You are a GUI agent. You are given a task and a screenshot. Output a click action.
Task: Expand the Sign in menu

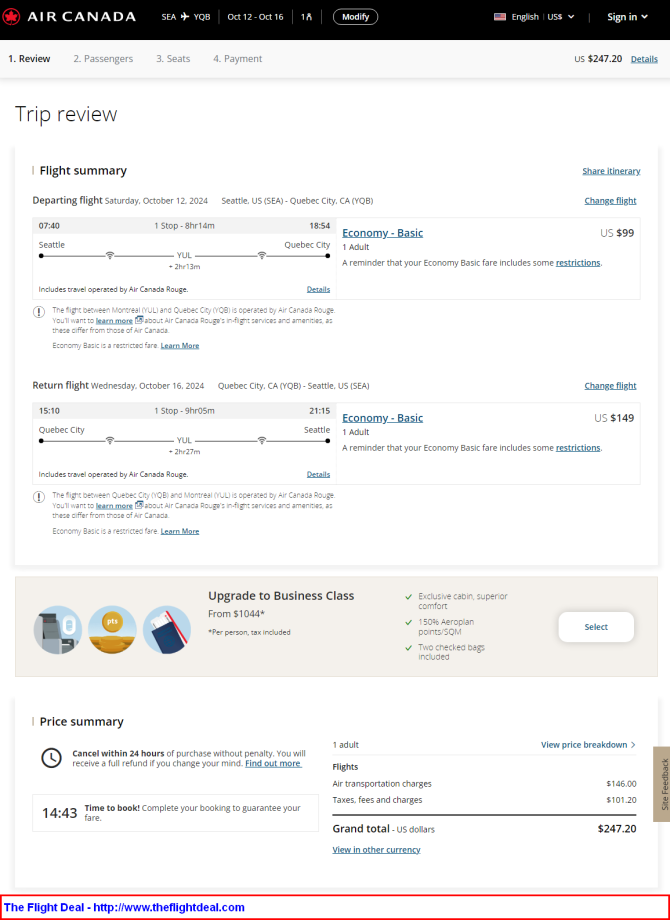tap(627, 17)
